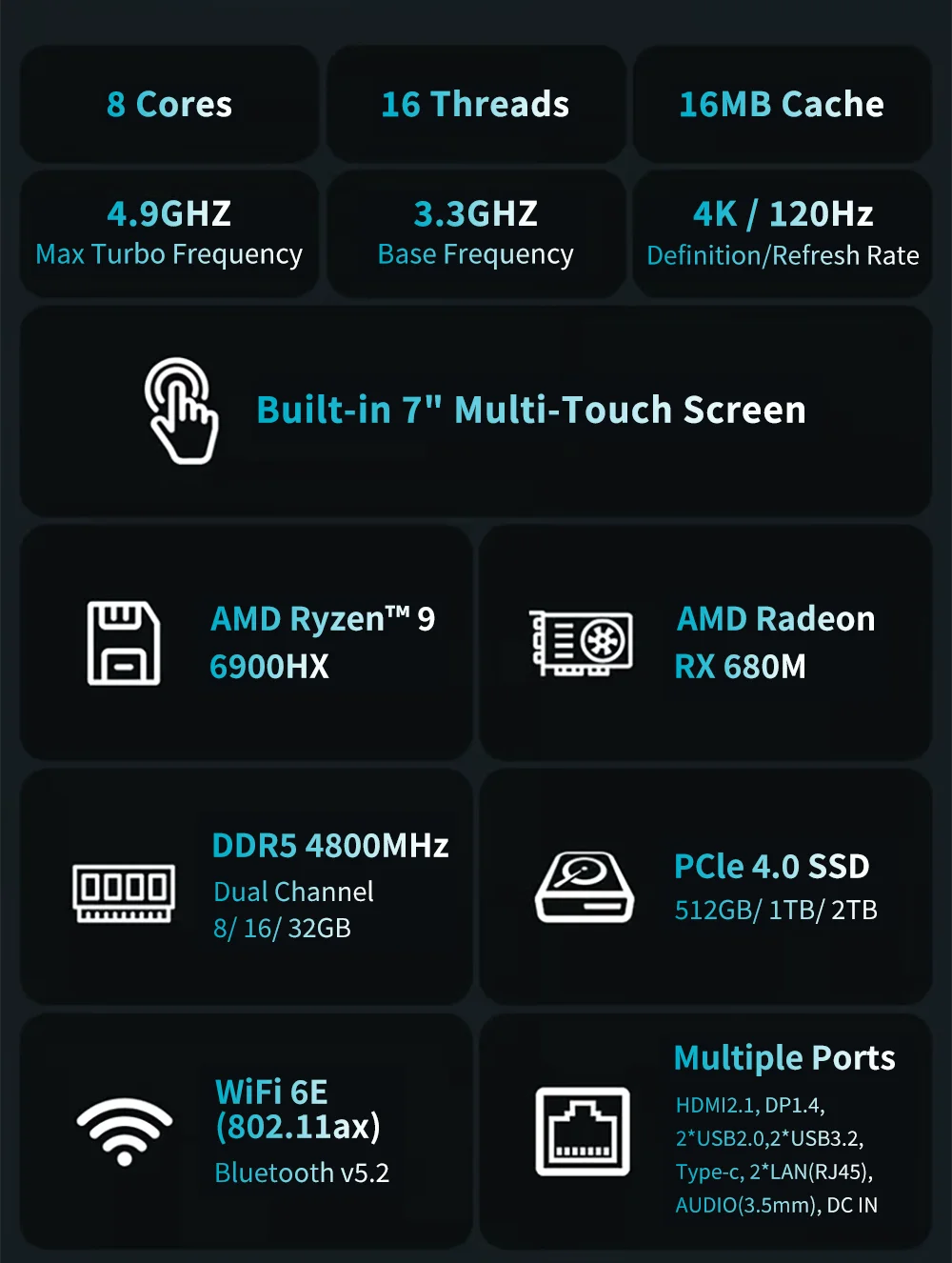Click 4.9GHZ Max Turbo Frequency tile
This screenshot has width=952, height=1263.
click(169, 233)
